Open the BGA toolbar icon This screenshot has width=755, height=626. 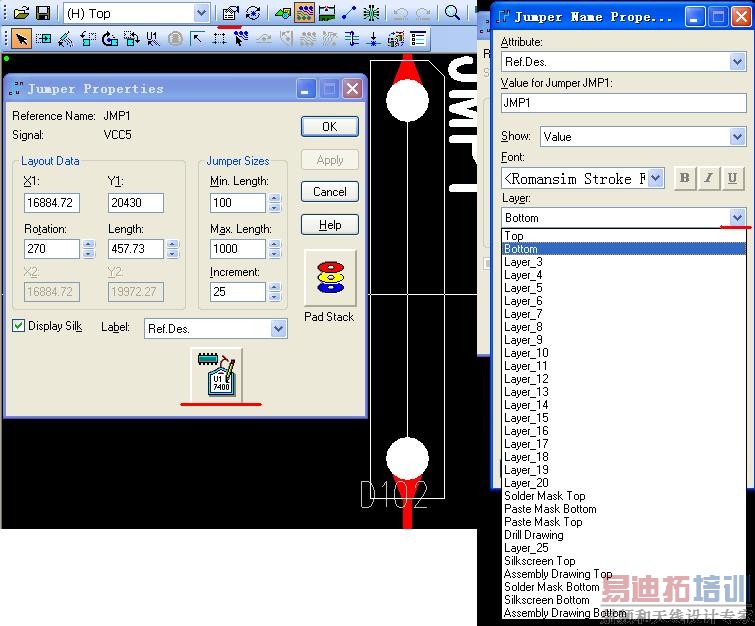click(371, 13)
